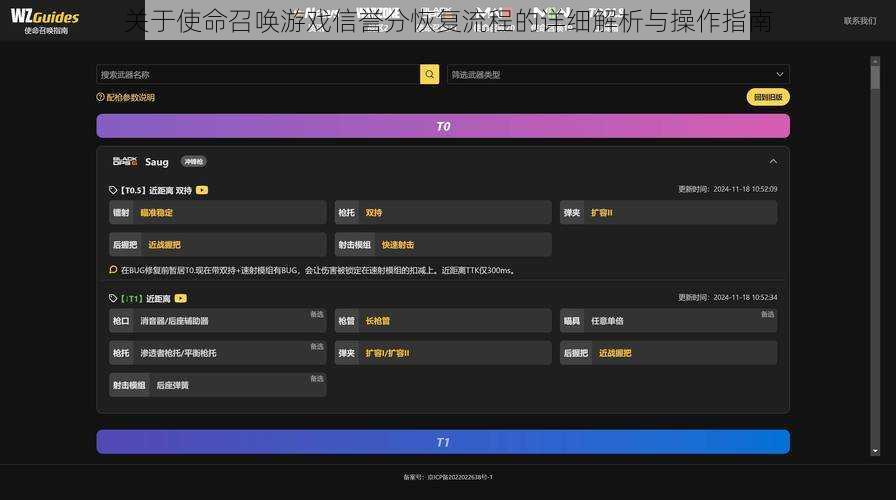Click the yellow search magnifier button
896x500 pixels.
pos(430,74)
